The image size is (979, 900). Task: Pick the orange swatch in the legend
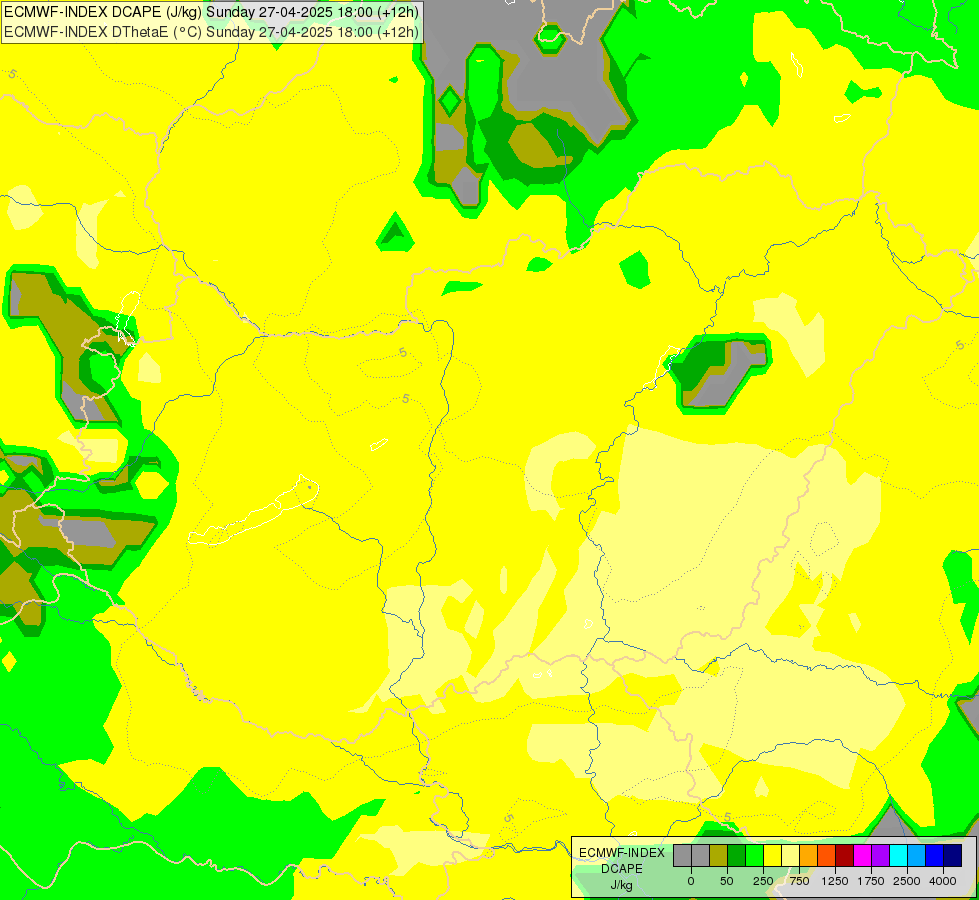pyautogui.click(x=809, y=856)
